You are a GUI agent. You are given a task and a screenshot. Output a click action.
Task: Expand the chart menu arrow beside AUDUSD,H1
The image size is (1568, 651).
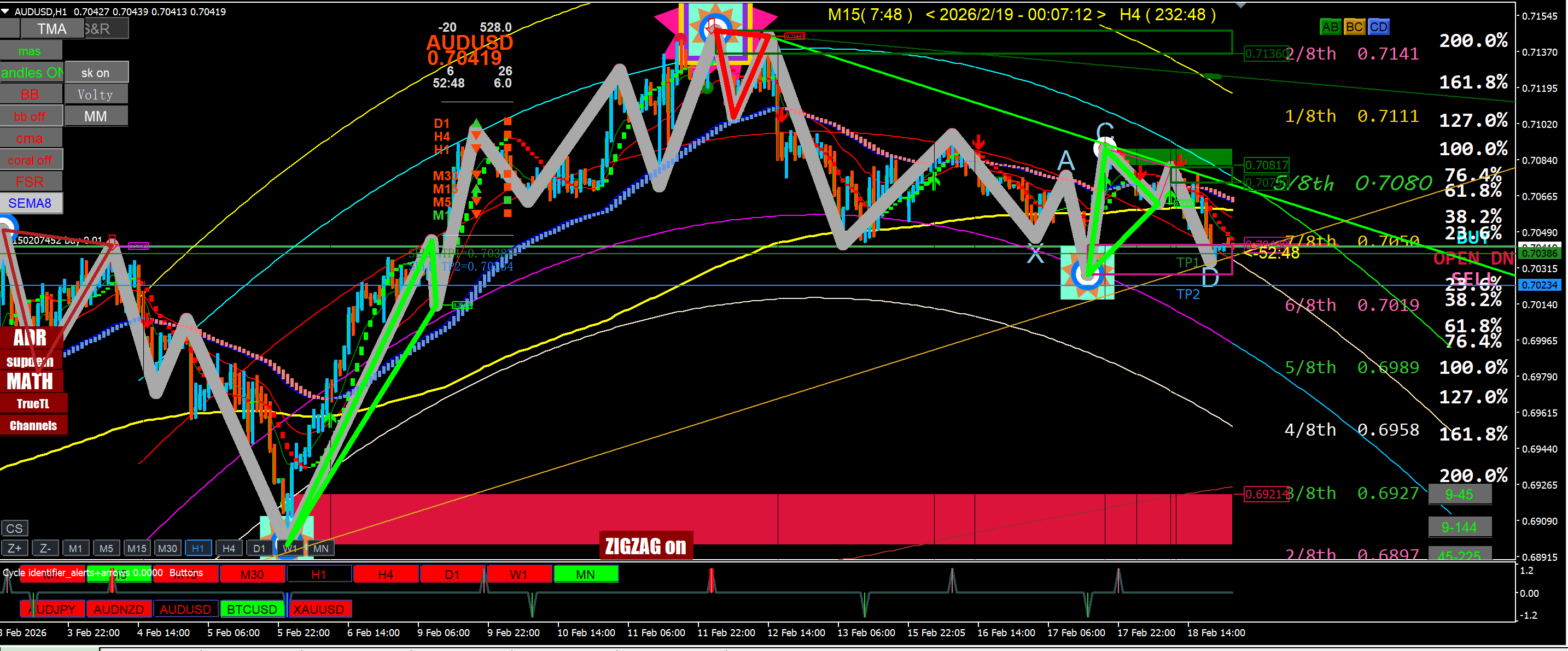[x=5, y=11]
